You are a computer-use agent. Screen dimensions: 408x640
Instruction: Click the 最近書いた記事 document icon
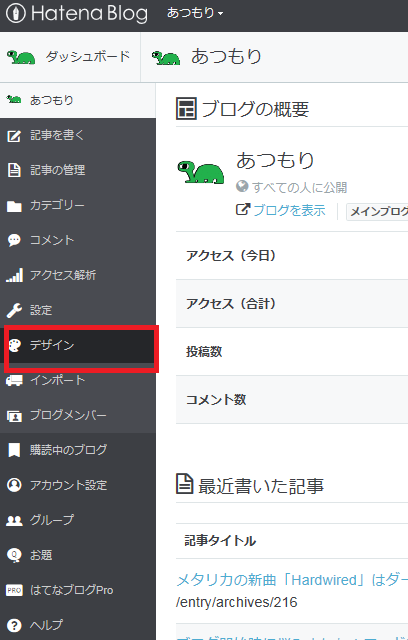(x=184, y=484)
